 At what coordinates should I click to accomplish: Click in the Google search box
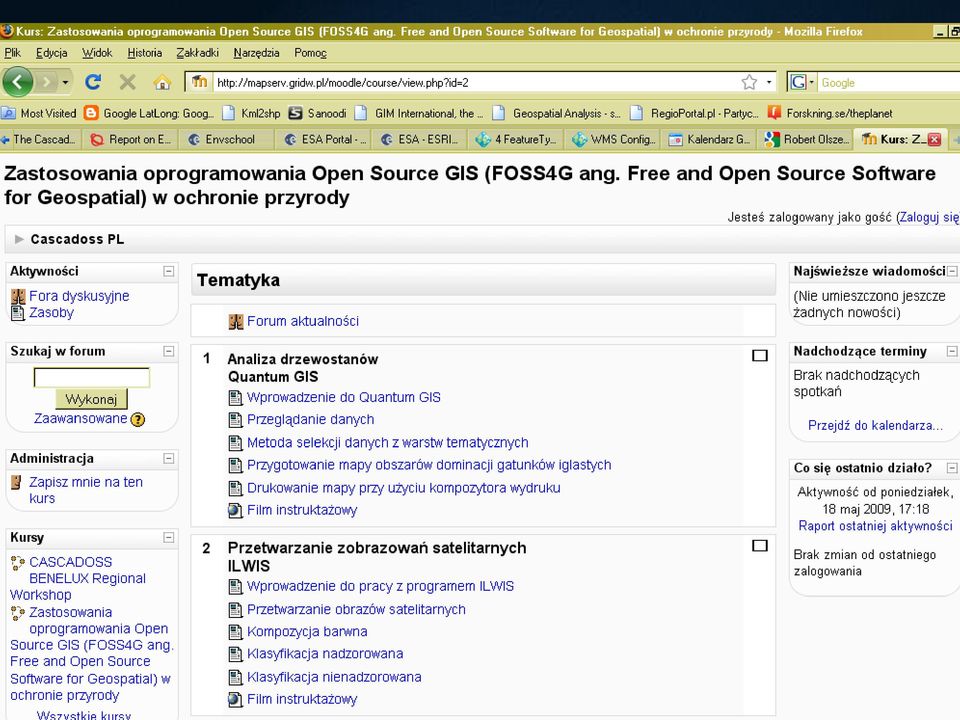[888, 82]
